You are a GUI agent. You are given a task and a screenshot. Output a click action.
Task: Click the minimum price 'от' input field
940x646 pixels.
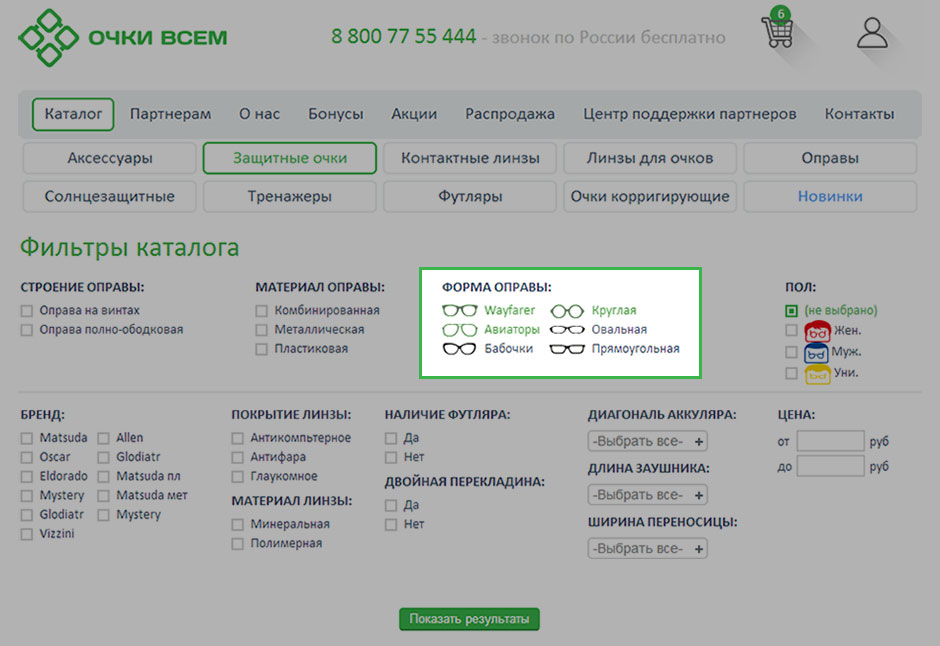[830, 441]
